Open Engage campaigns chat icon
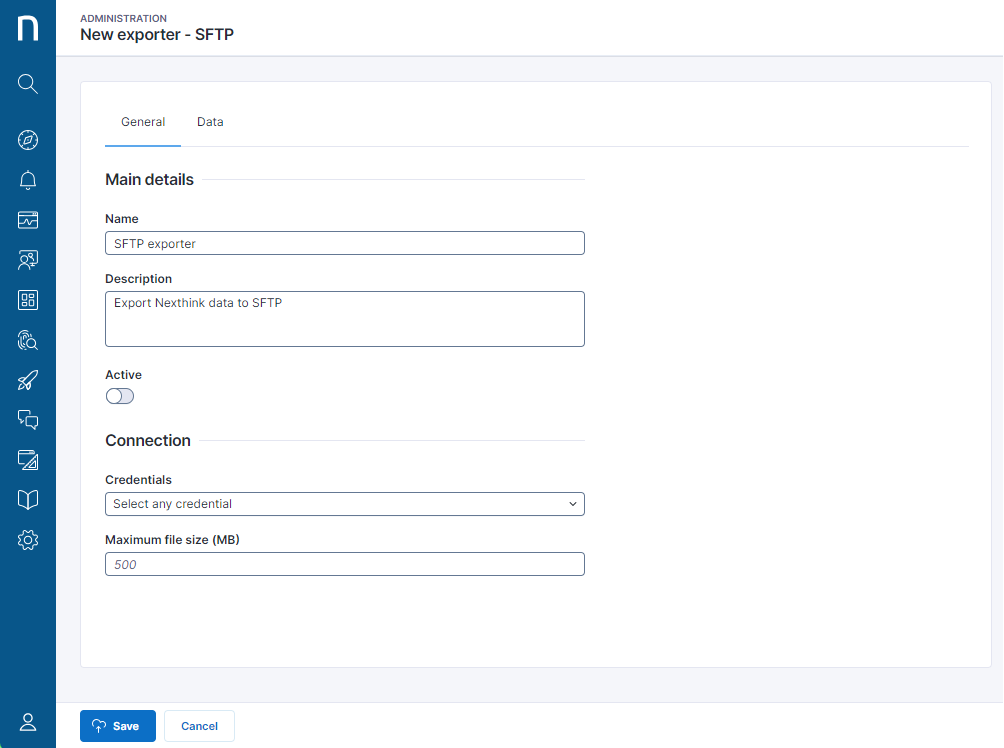This screenshot has width=1004, height=748. pos(27,420)
